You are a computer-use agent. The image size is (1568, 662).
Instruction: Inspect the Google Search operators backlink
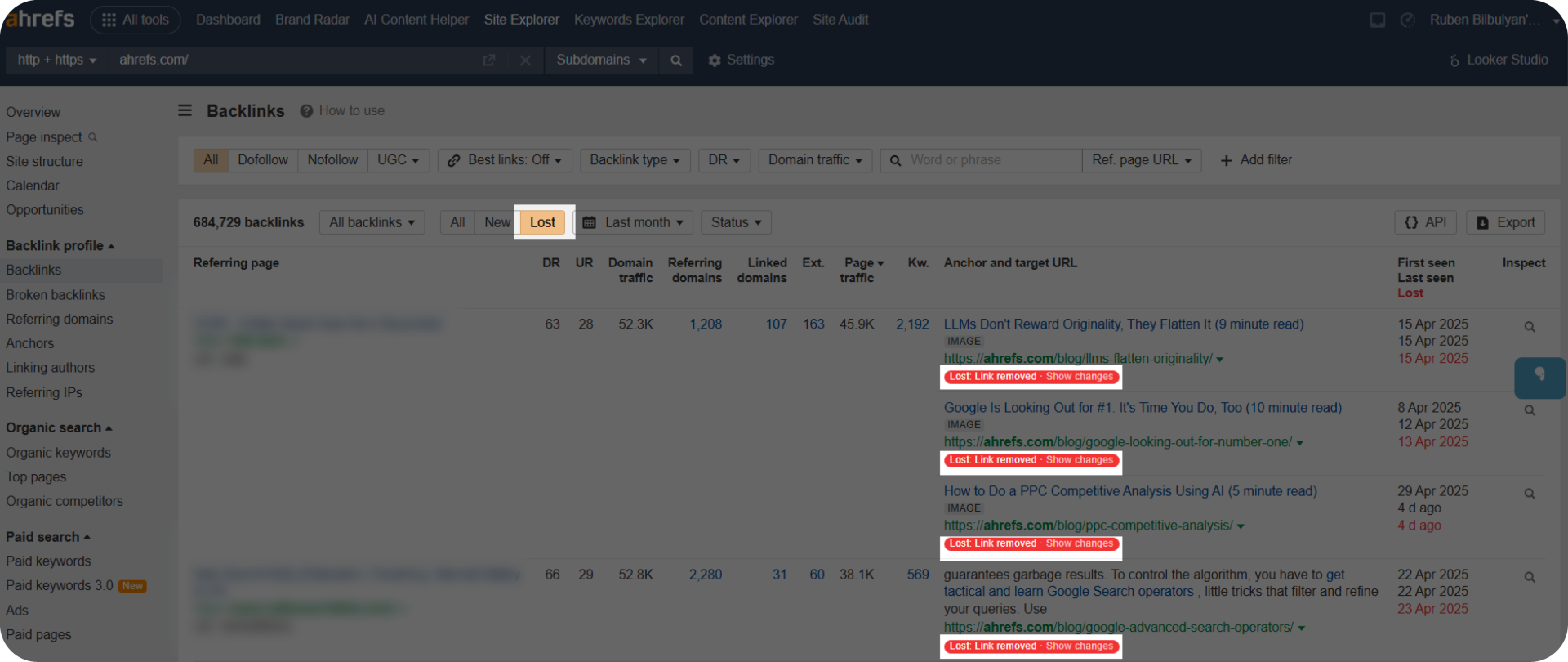tap(1530, 577)
